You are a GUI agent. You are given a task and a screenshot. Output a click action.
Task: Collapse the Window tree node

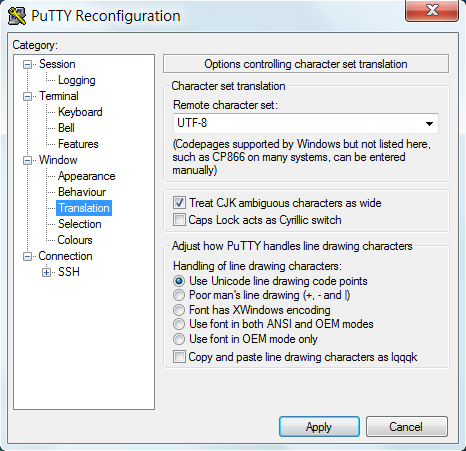tap(27, 160)
